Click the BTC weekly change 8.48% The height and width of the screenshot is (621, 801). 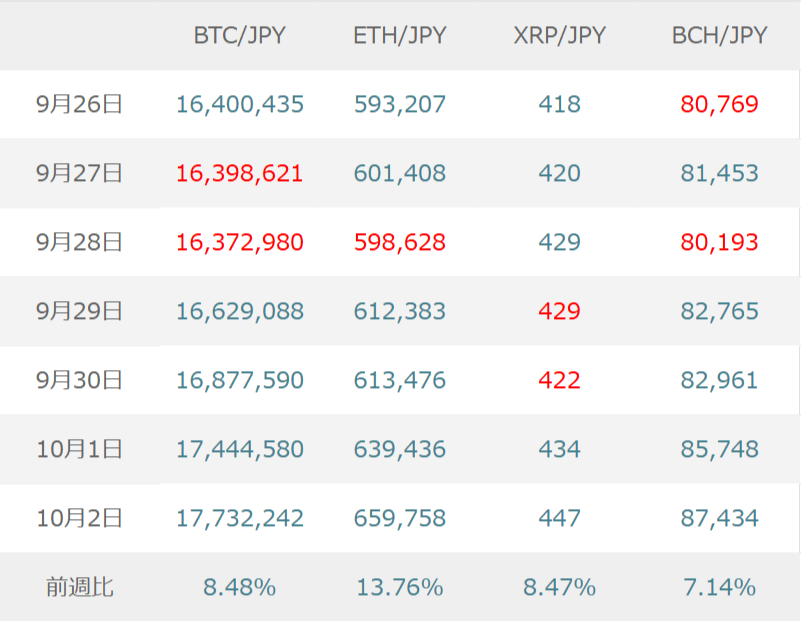239,587
